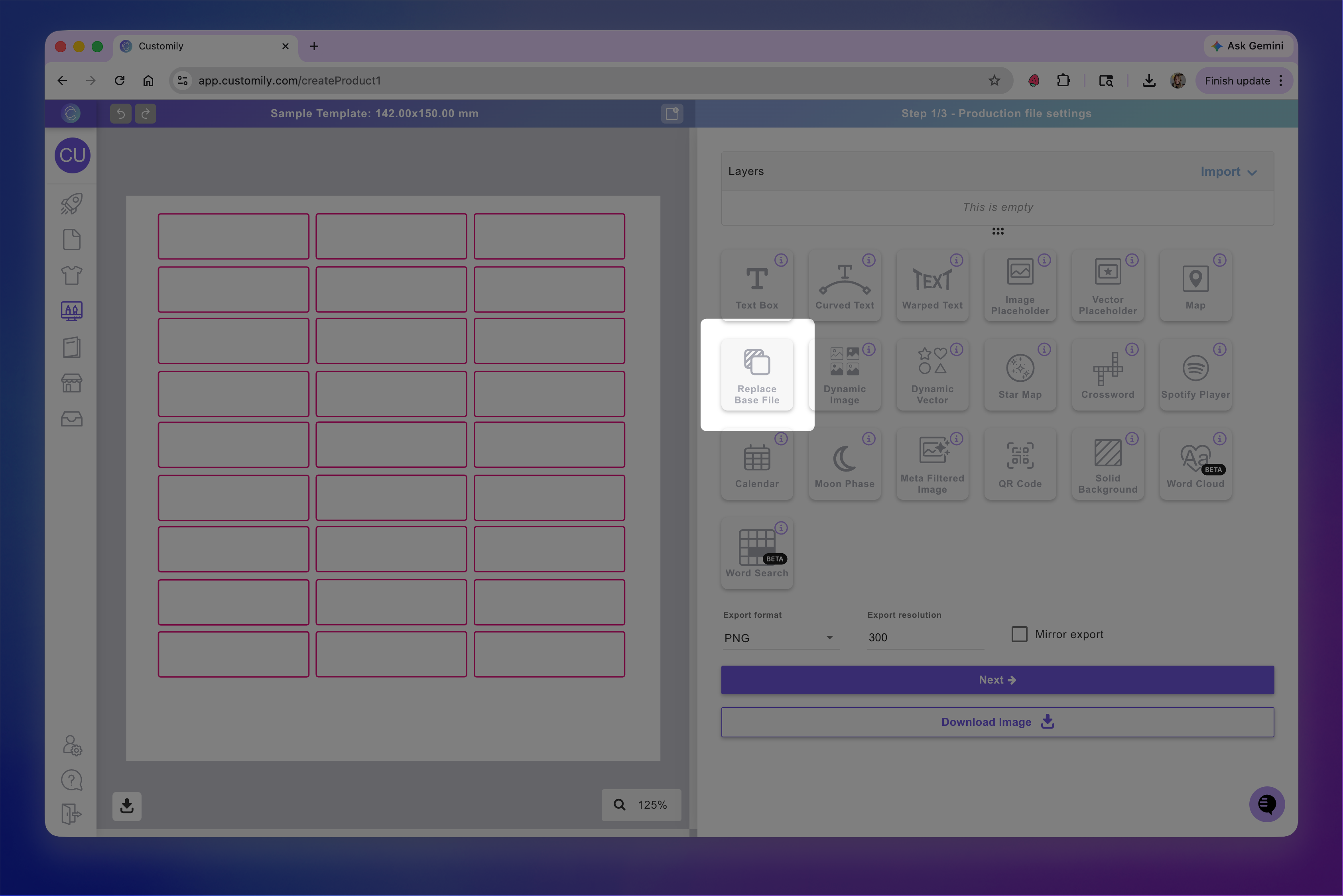Add a Star Map element
Image resolution: width=1343 pixels, height=896 pixels.
[1020, 375]
